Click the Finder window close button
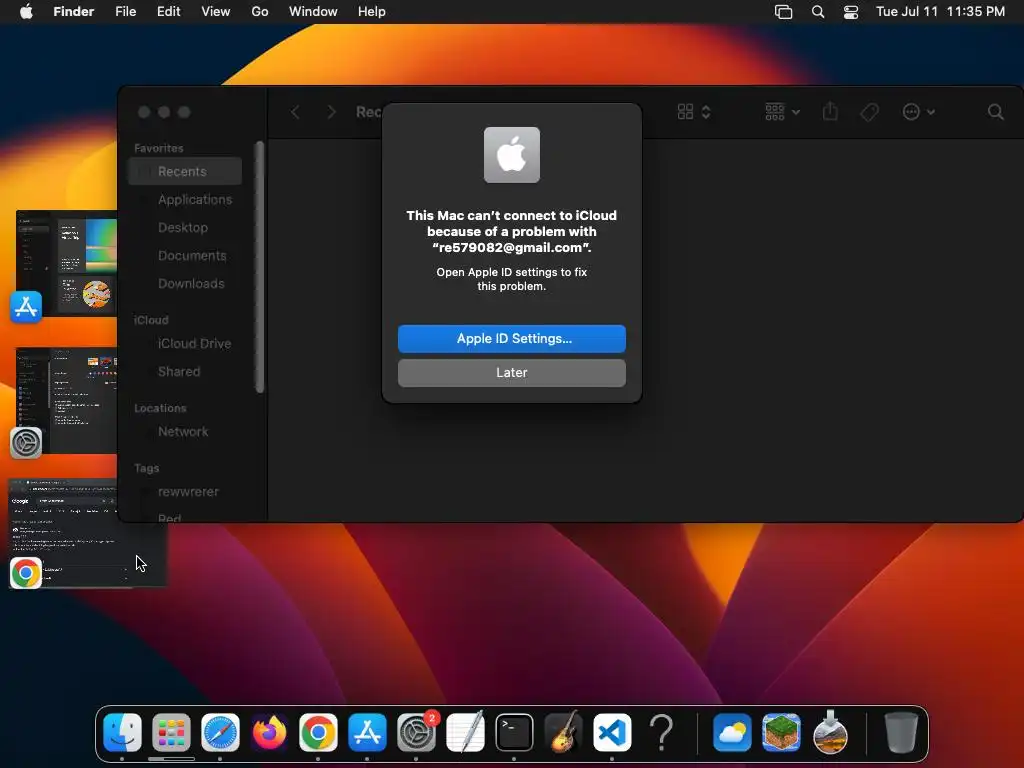This screenshot has height=768, width=1024. 144,112
